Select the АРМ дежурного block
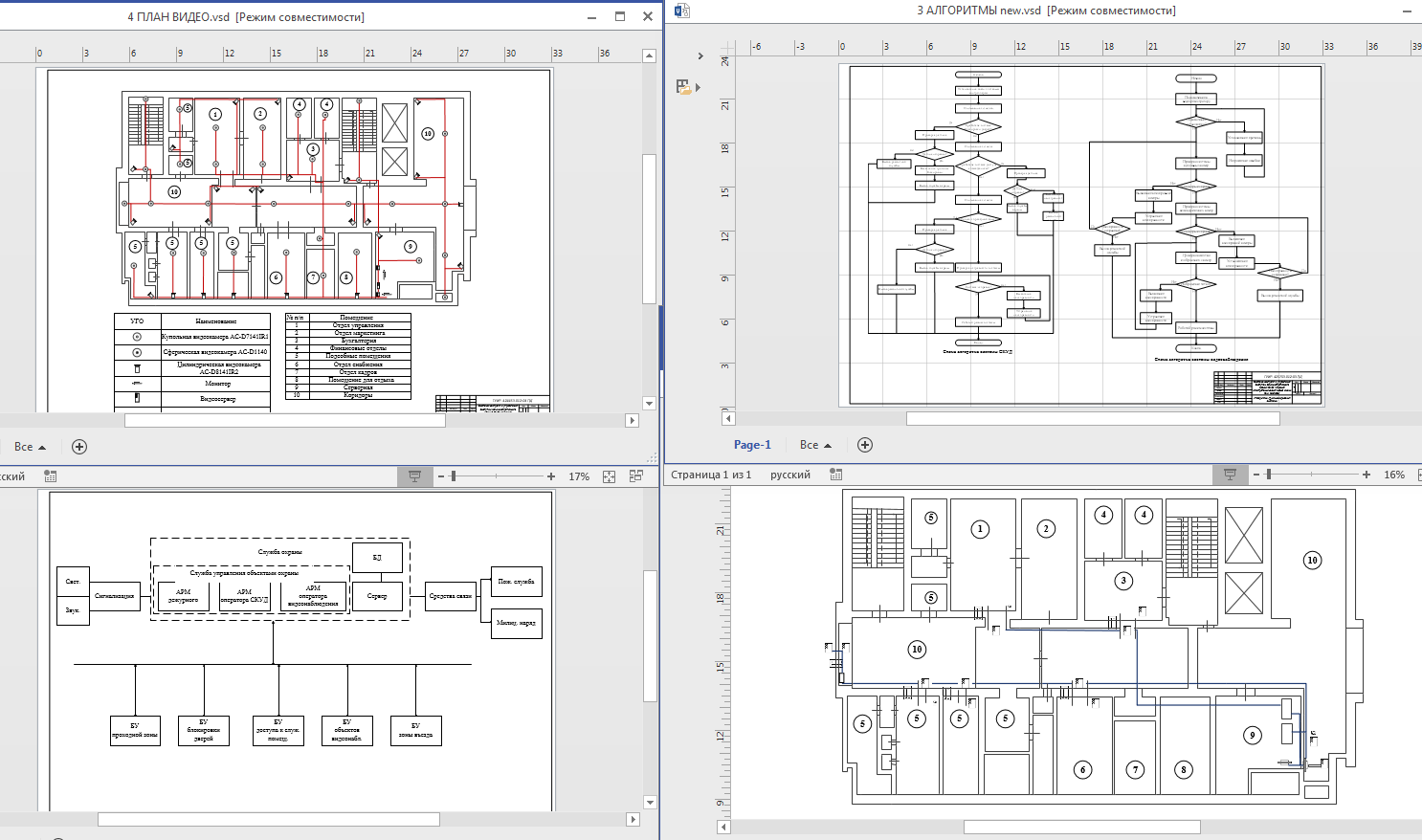The height and width of the screenshot is (840, 1422). (183, 595)
